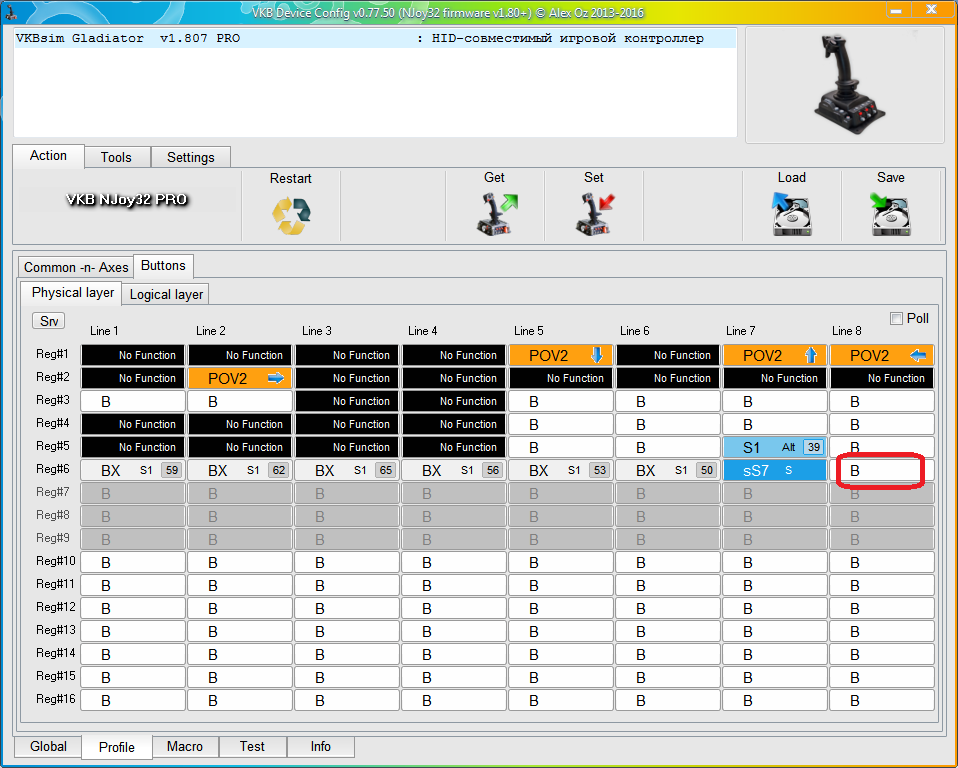
Task: Switch to the Action tab
Action: (x=48, y=156)
